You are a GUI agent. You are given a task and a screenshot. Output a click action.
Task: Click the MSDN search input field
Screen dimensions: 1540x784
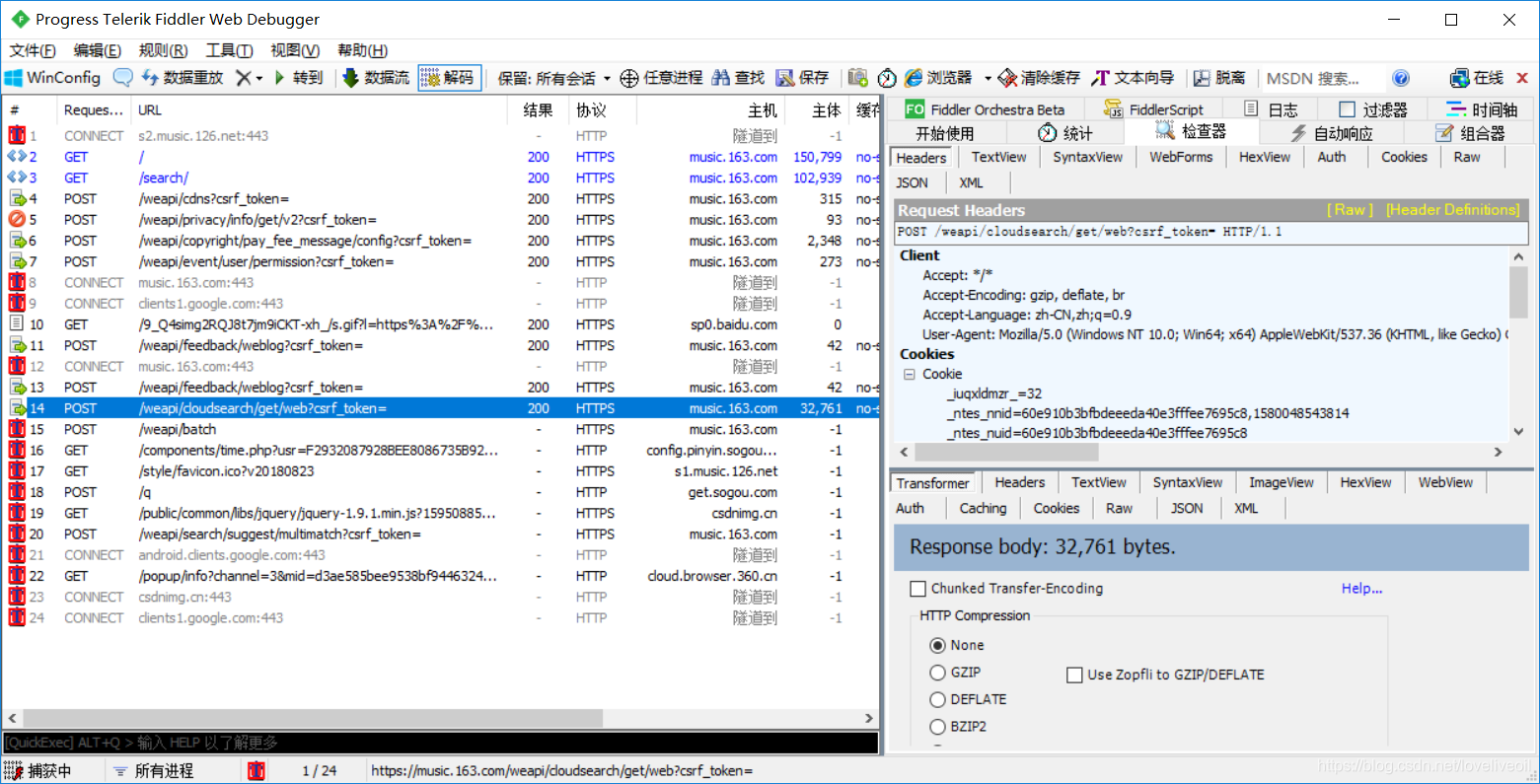(x=1322, y=78)
